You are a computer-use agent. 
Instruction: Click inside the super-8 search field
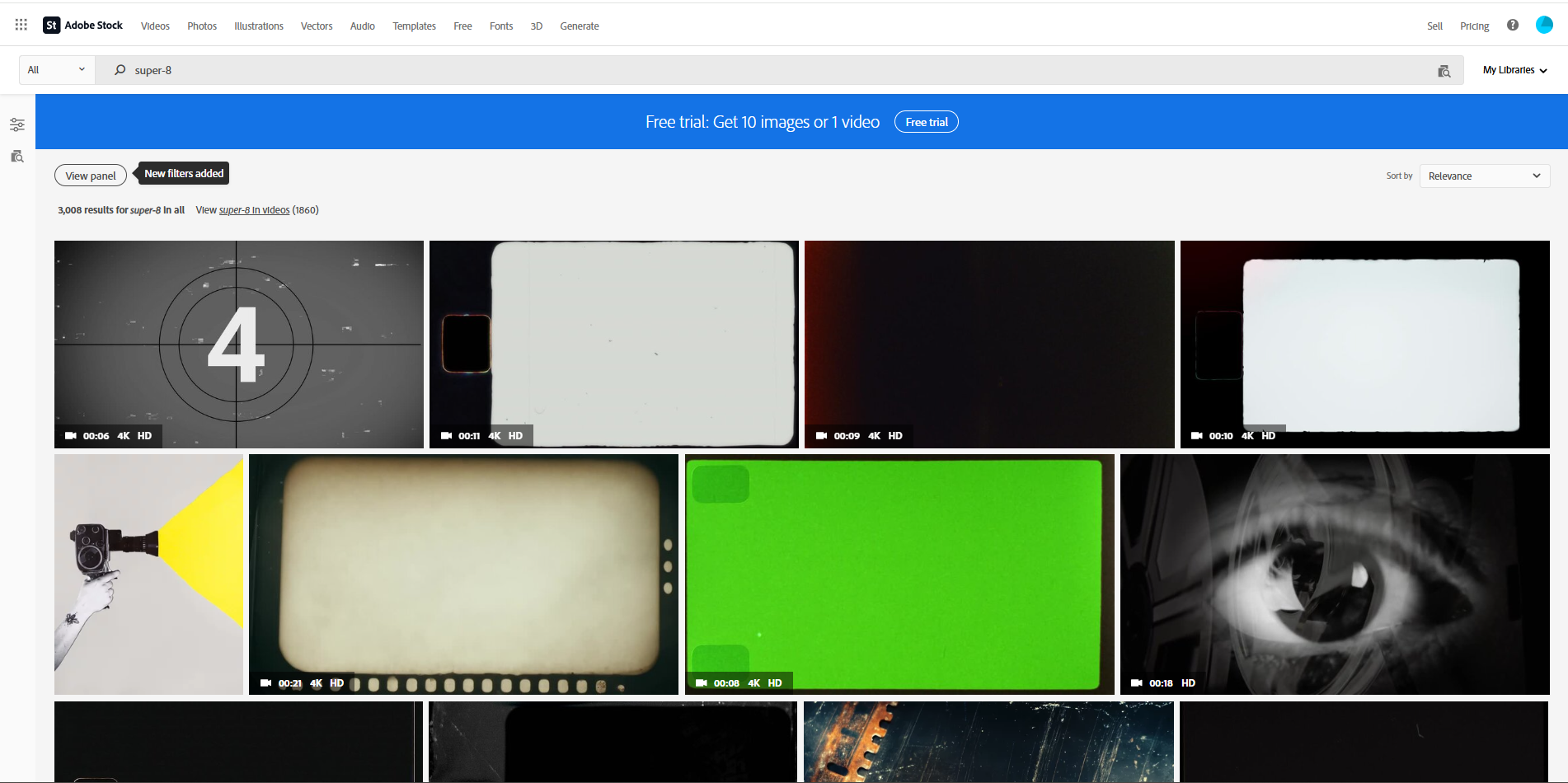330,70
